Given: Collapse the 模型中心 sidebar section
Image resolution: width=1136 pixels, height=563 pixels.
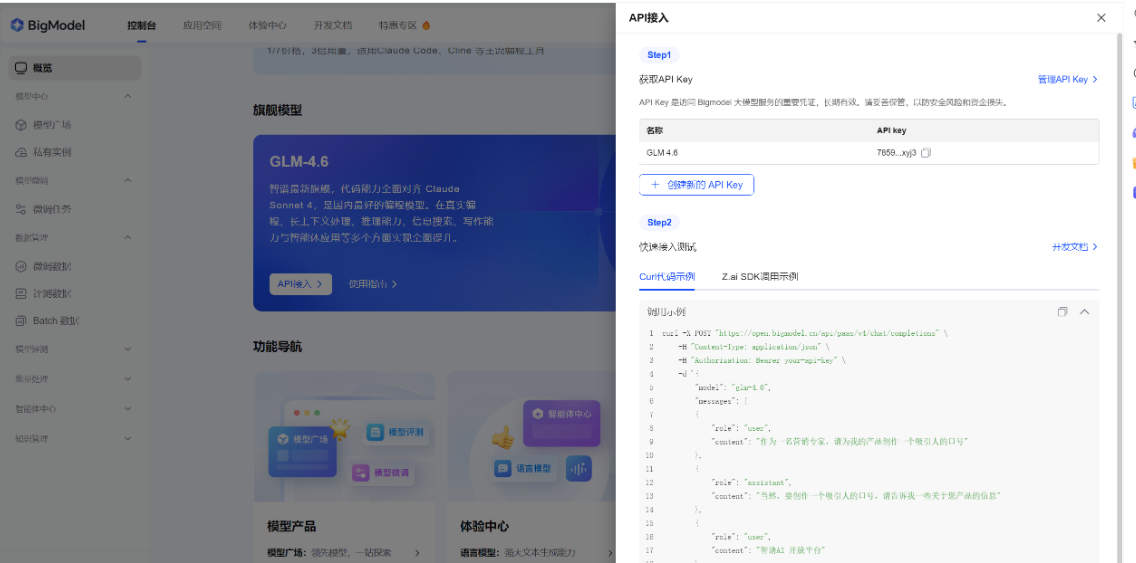Looking at the screenshot, I should coord(127,96).
